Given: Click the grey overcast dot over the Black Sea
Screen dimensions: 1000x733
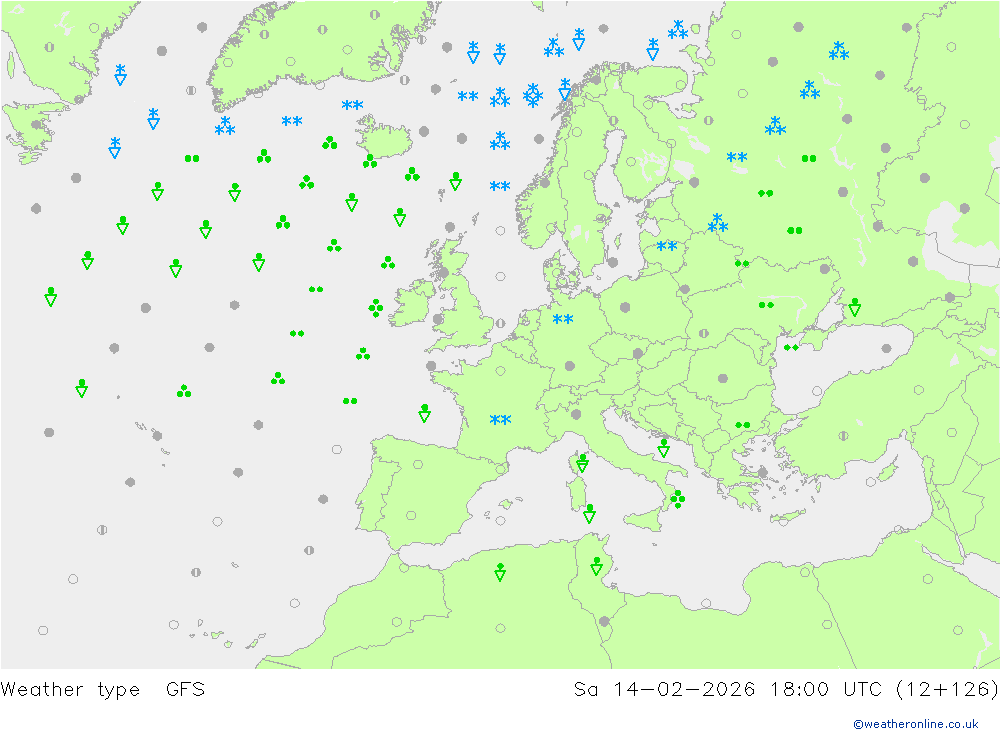Looking at the screenshot, I should (x=886, y=348).
